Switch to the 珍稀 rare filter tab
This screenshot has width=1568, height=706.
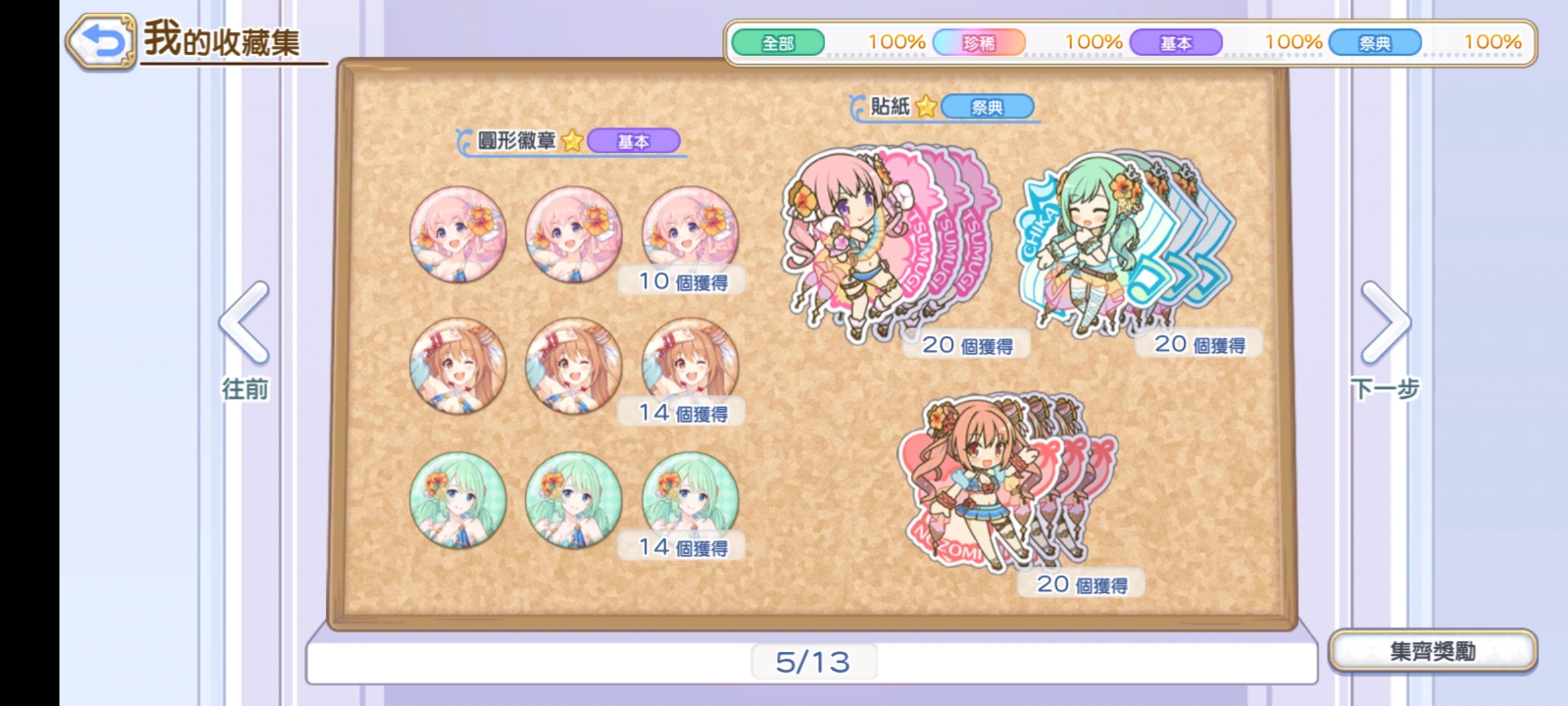pyautogui.click(x=979, y=43)
